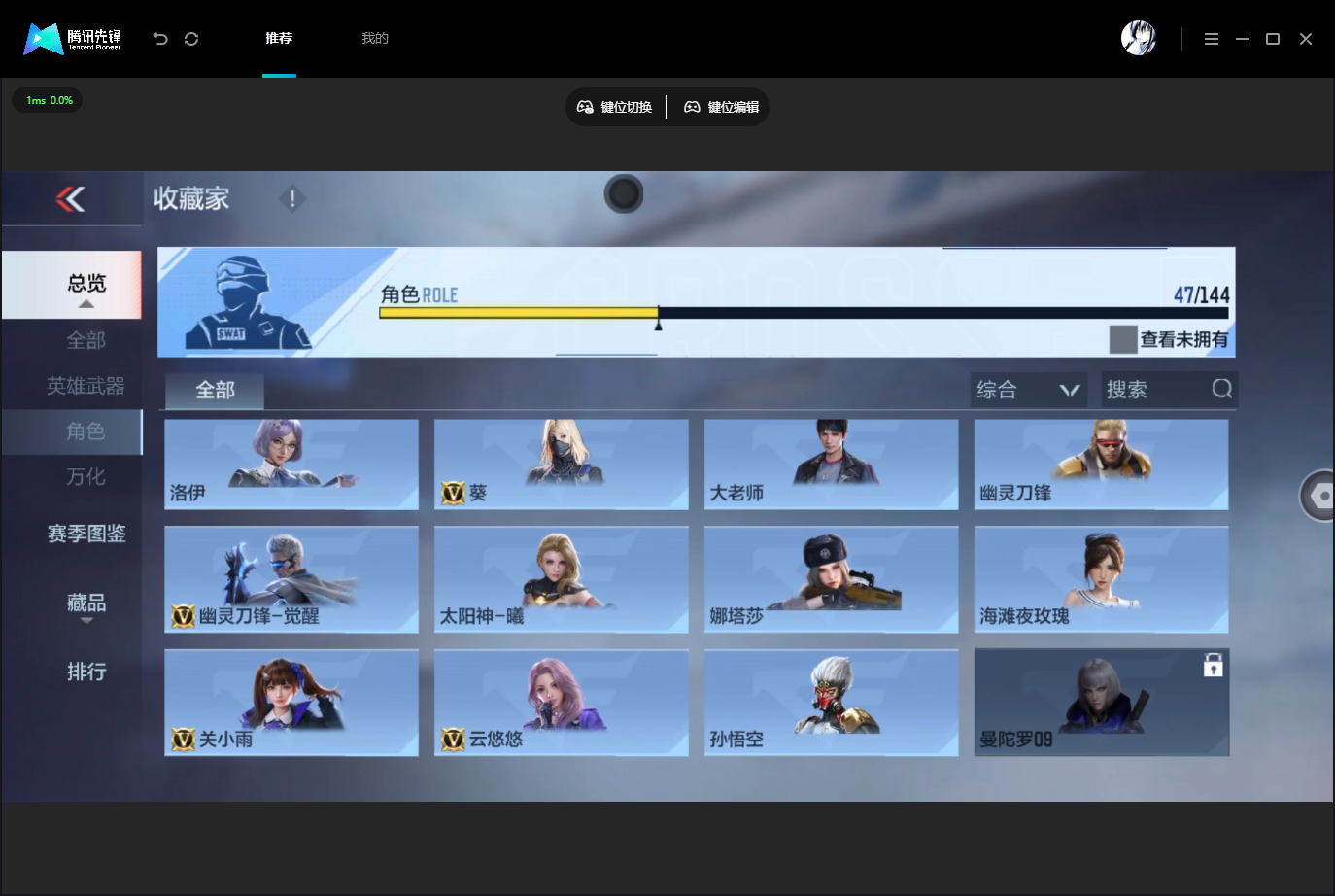Go back using the undo arrow icon
Image resolution: width=1335 pixels, height=896 pixels.
click(160, 39)
